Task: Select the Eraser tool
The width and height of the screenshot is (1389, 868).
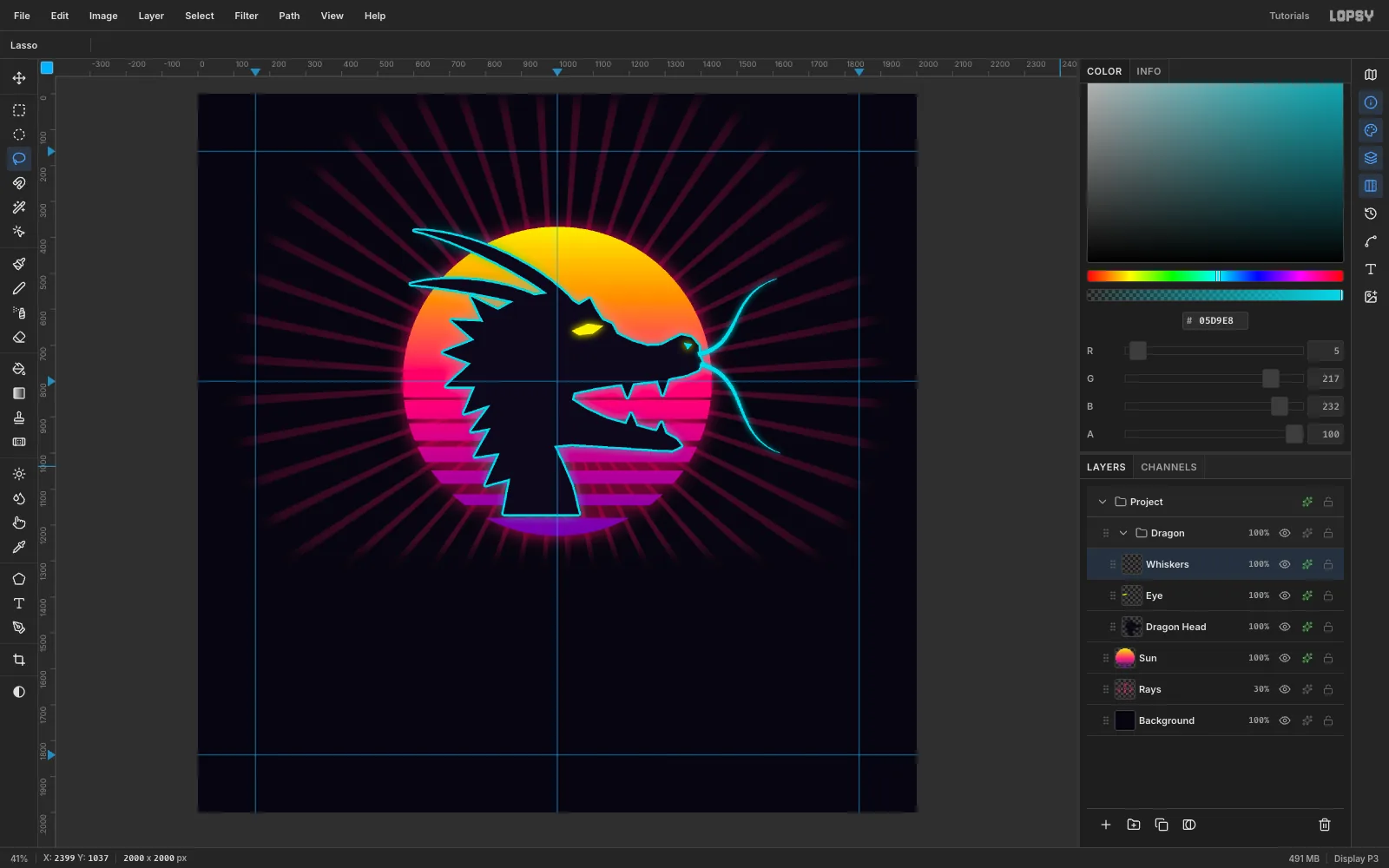Action: coord(19,337)
